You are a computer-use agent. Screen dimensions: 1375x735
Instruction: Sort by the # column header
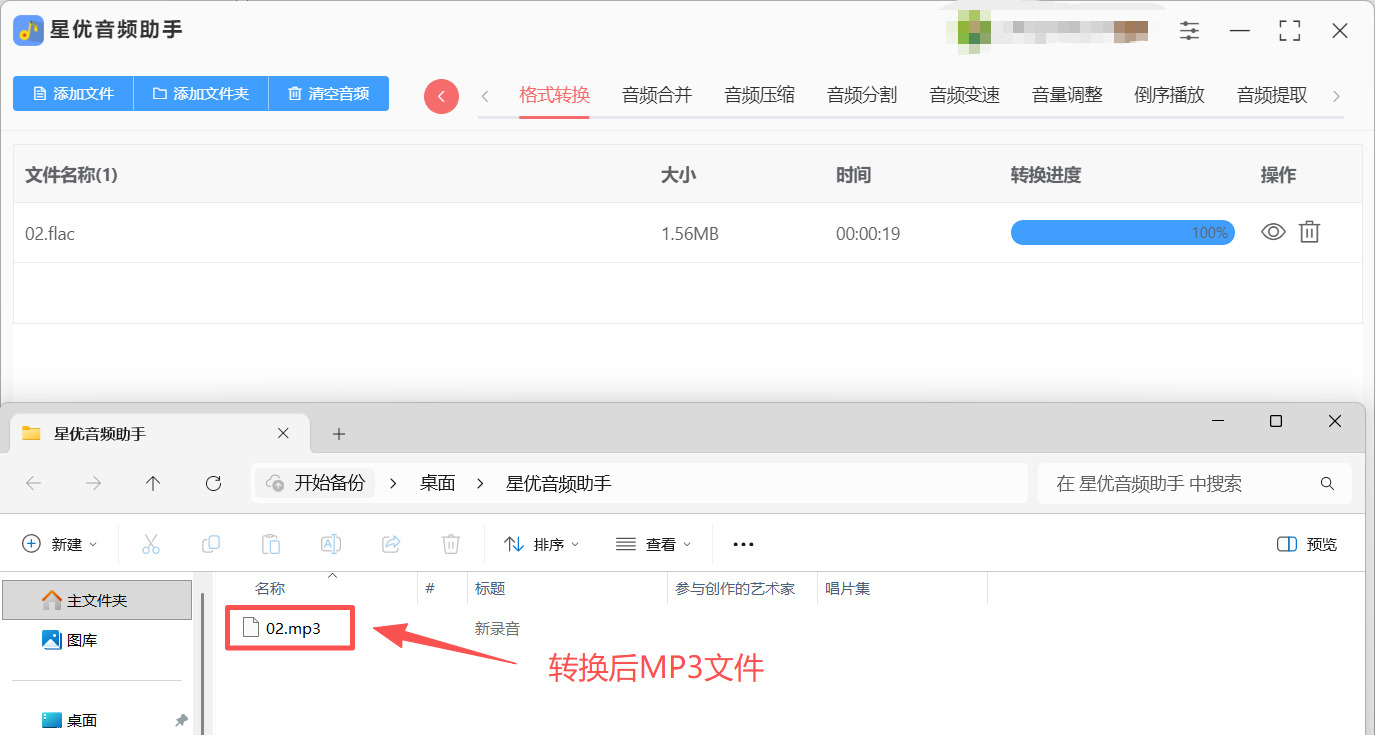click(x=430, y=588)
